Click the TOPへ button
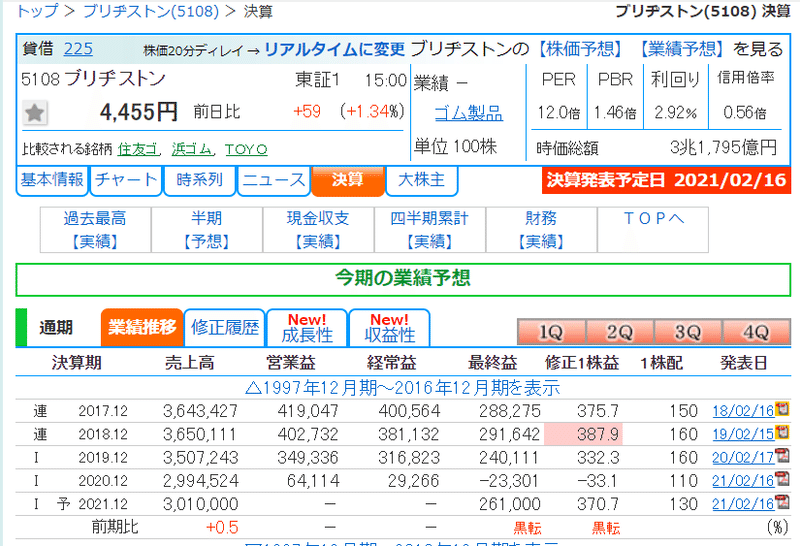This screenshot has width=800, height=546. (653, 230)
